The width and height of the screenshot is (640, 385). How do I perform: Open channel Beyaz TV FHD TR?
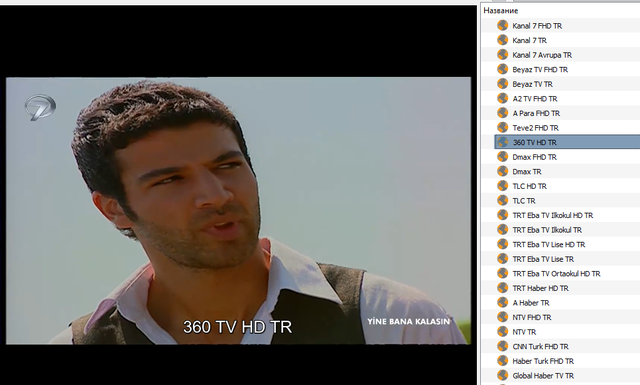[x=540, y=70]
